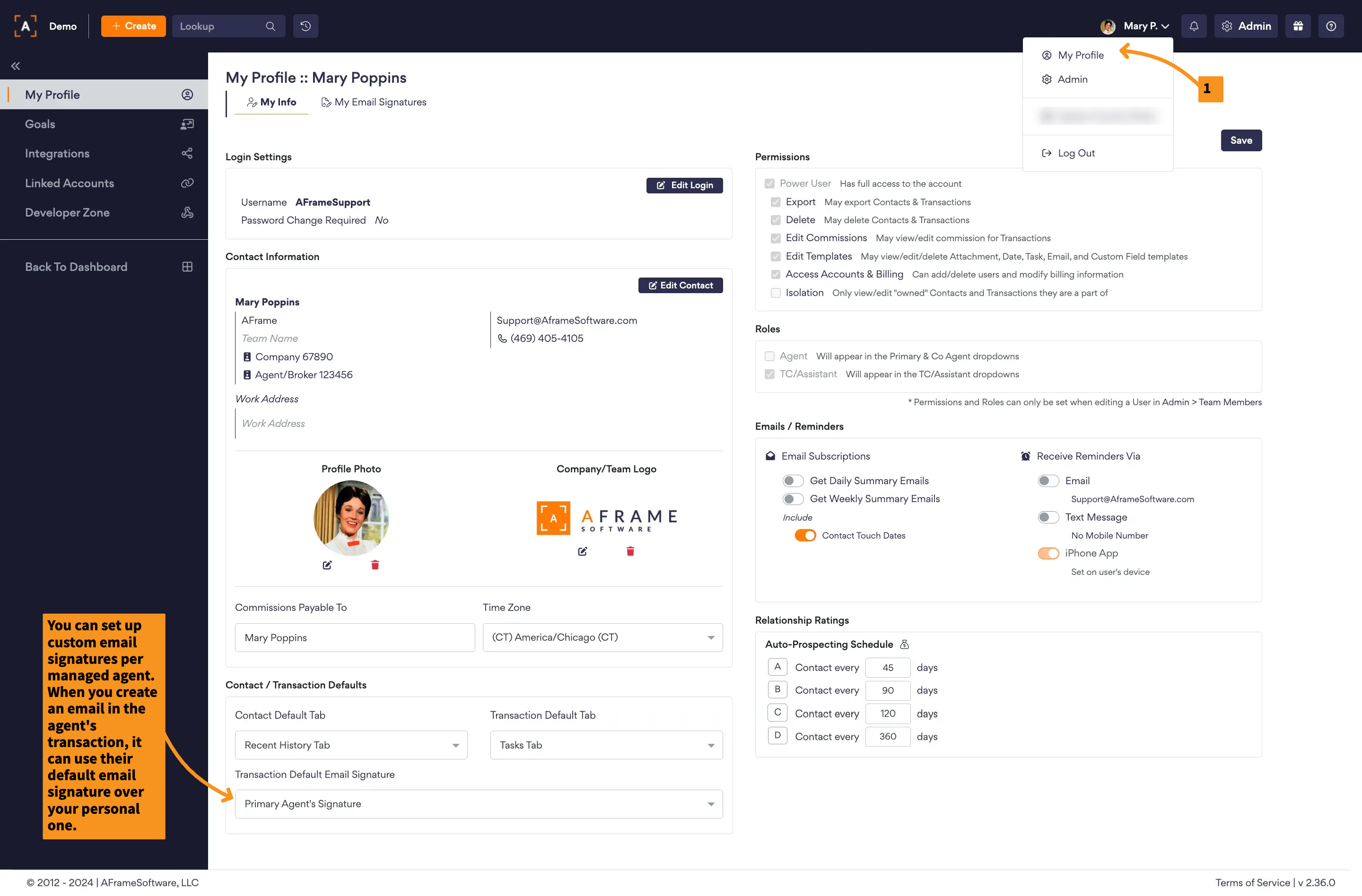The width and height of the screenshot is (1362, 896).
Task: Switch to My Email Signatures tab
Action: (374, 103)
